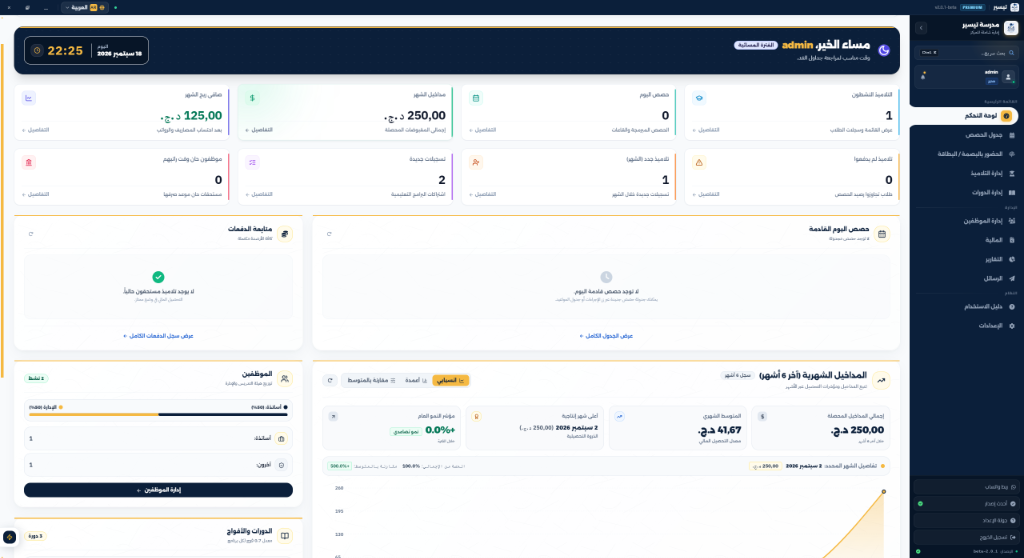Screen dimensions: 1024x558
Task: Click the أساتذة staff row
Action: coord(158,438)
